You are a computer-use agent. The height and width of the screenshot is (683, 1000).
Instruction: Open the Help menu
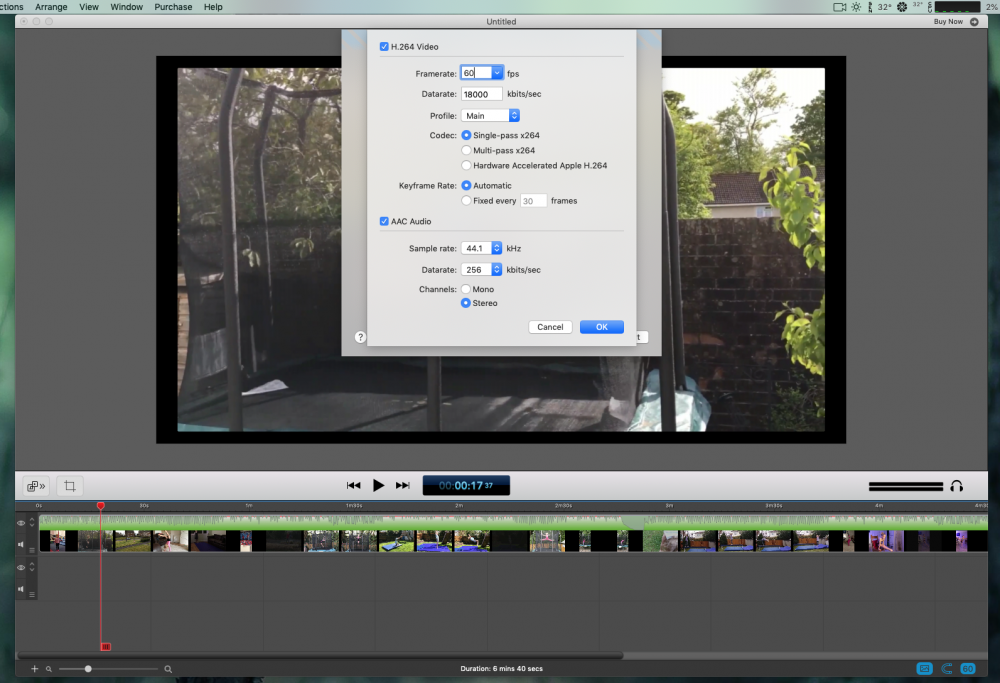213,7
